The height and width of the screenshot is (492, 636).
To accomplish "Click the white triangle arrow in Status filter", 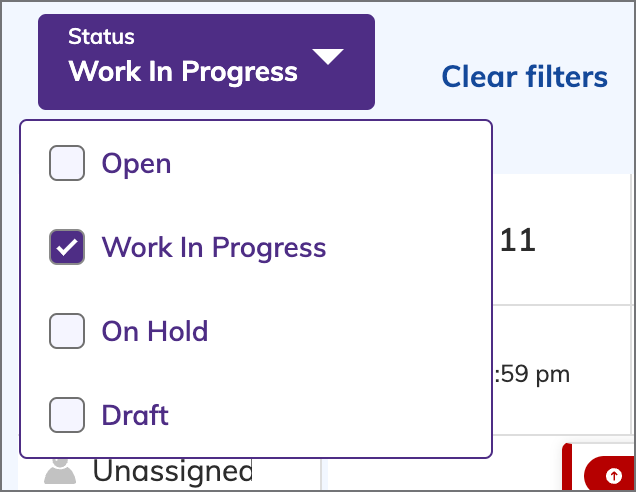I will pyautogui.click(x=328, y=56).
